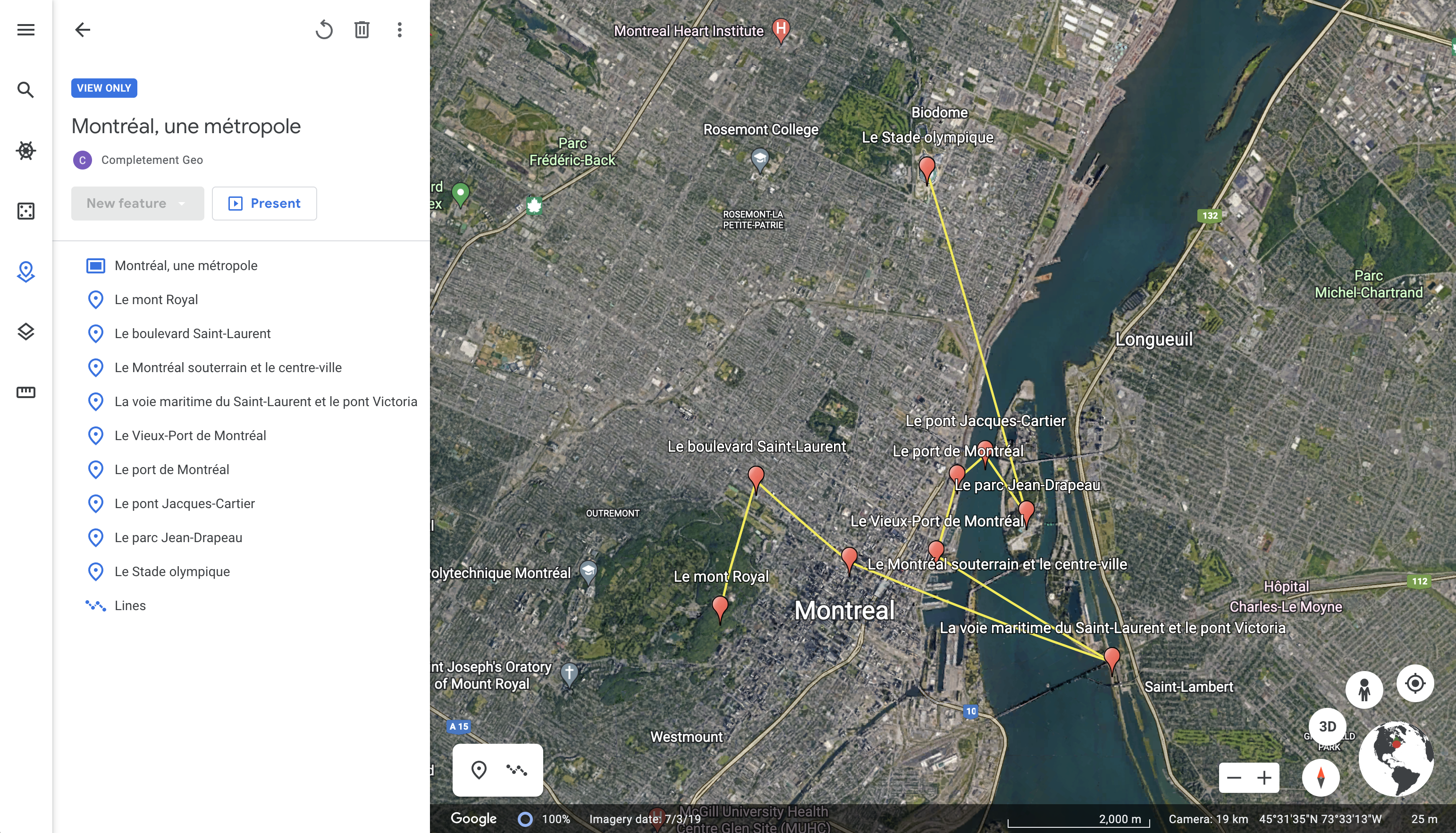Delete project with trash icon
Viewport: 1456px width, 833px height.
362,30
